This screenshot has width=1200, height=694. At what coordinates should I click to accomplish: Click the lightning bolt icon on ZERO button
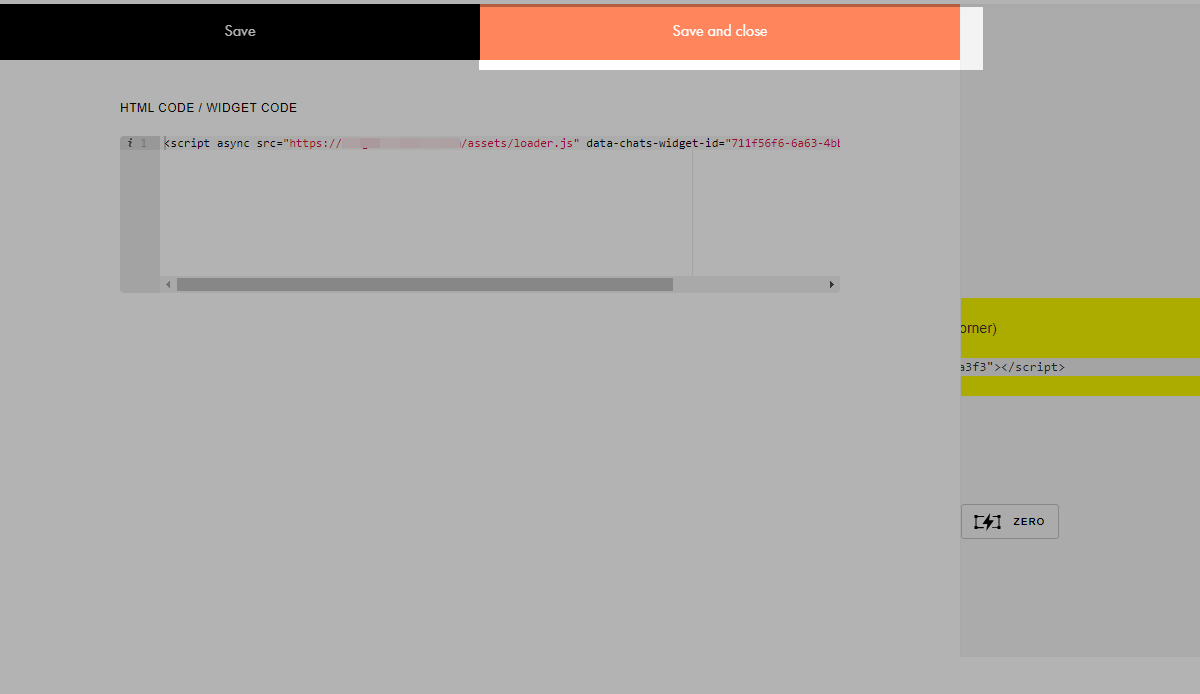pos(987,522)
